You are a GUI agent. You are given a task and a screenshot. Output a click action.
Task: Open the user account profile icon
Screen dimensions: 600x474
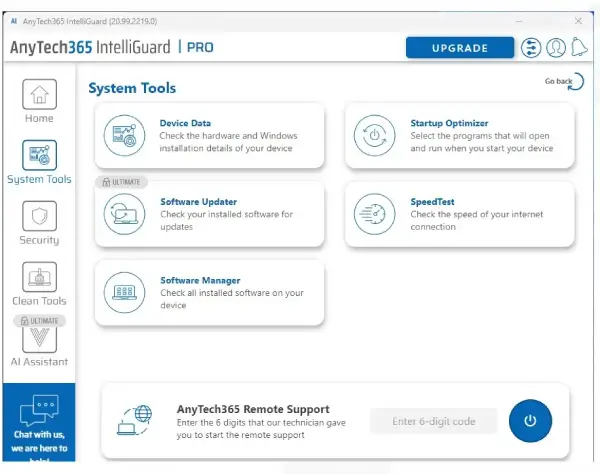[x=556, y=48]
